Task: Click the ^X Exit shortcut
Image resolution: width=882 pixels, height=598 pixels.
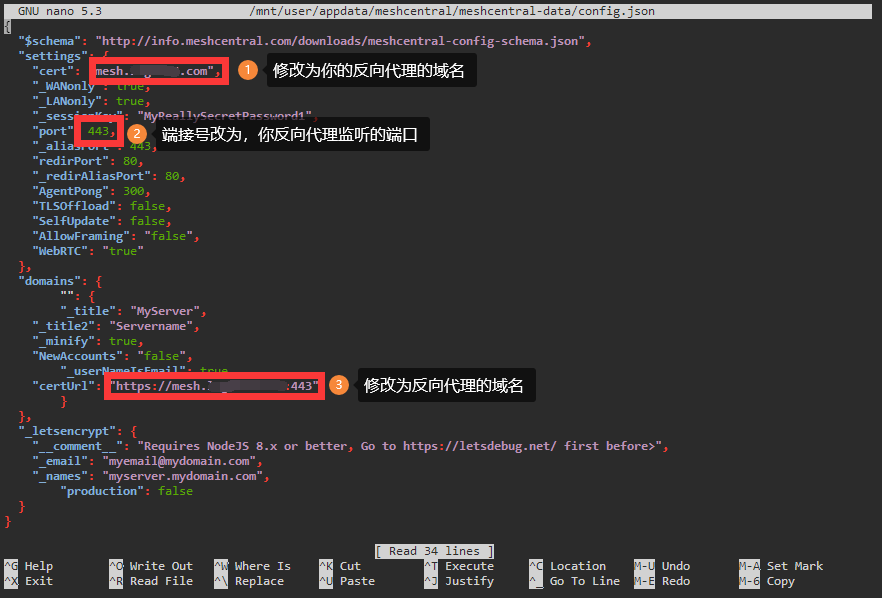Action: tap(30, 581)
